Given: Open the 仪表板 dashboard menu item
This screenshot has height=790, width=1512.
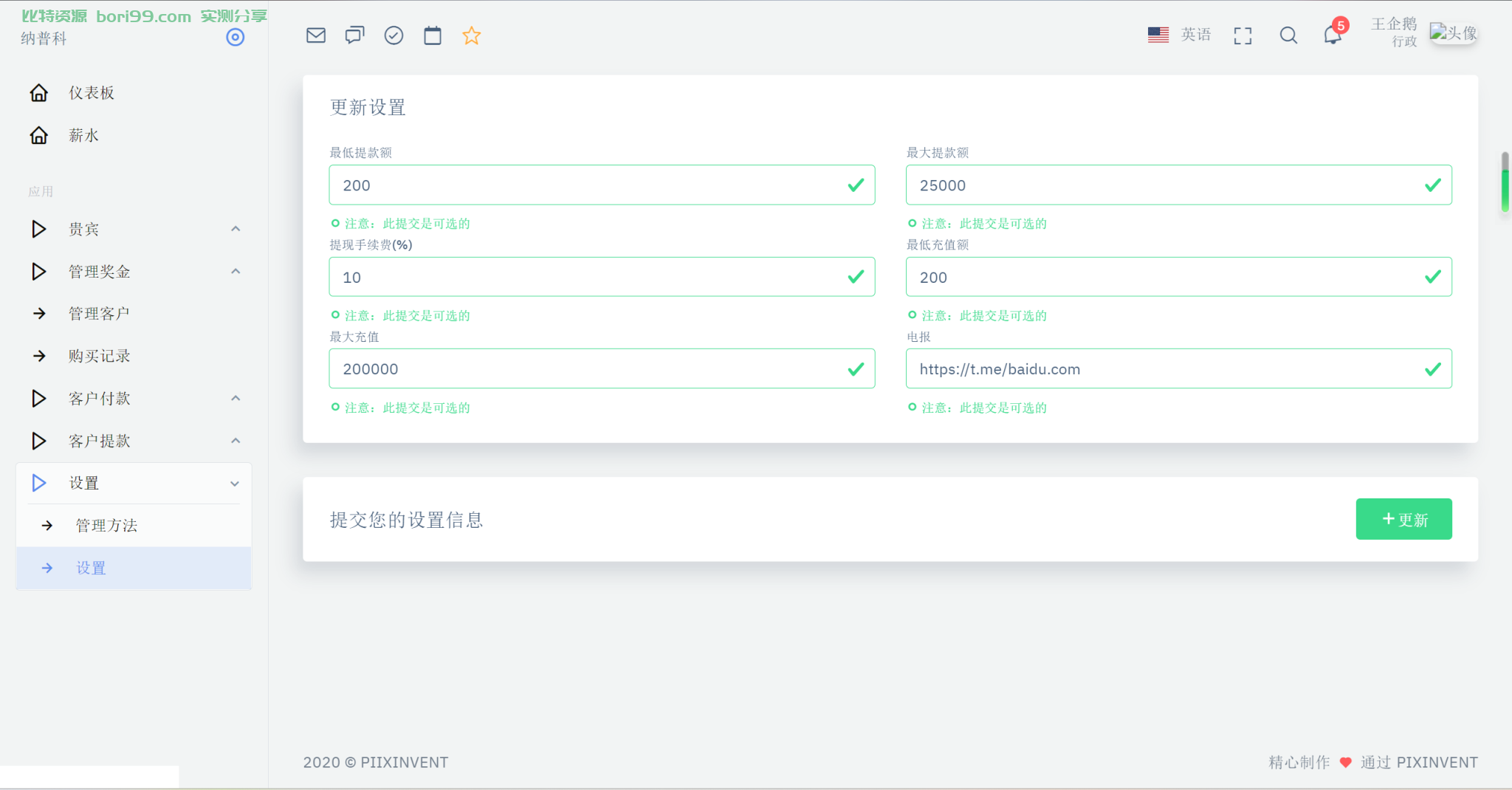Looking at the screenshot, I should (x=134, y=93).
